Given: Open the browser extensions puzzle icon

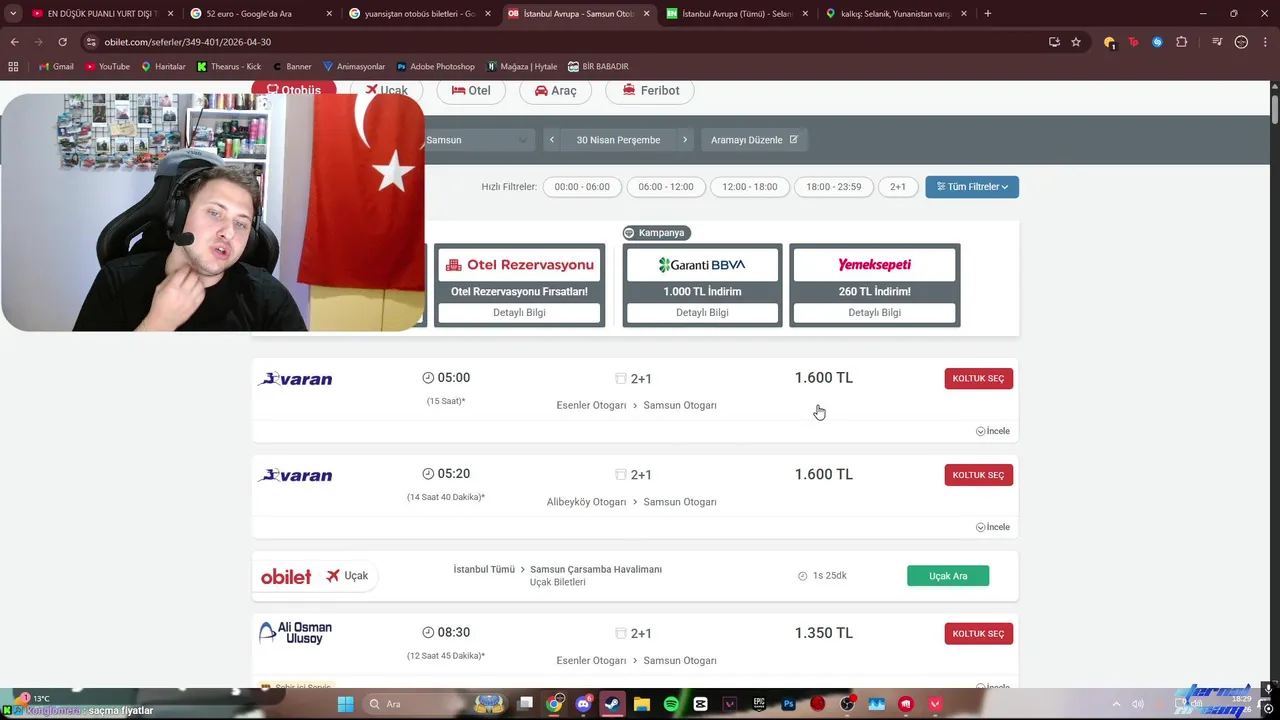Looking at the screenshot, I should (1182, 42).
